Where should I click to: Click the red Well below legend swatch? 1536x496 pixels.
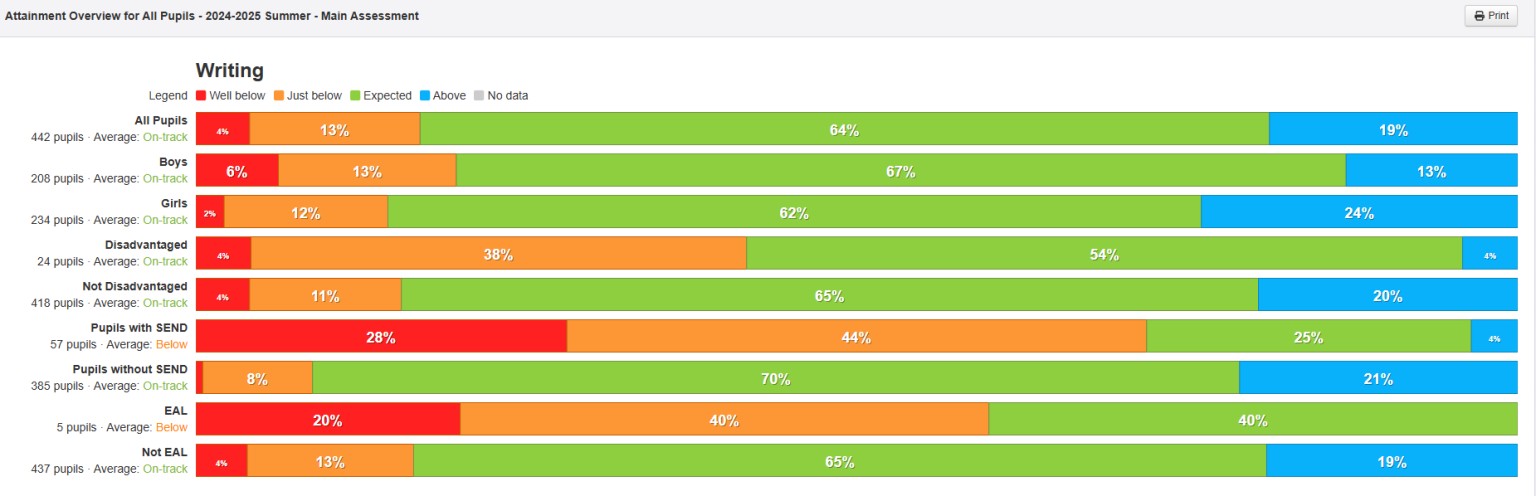coord(201,96)
